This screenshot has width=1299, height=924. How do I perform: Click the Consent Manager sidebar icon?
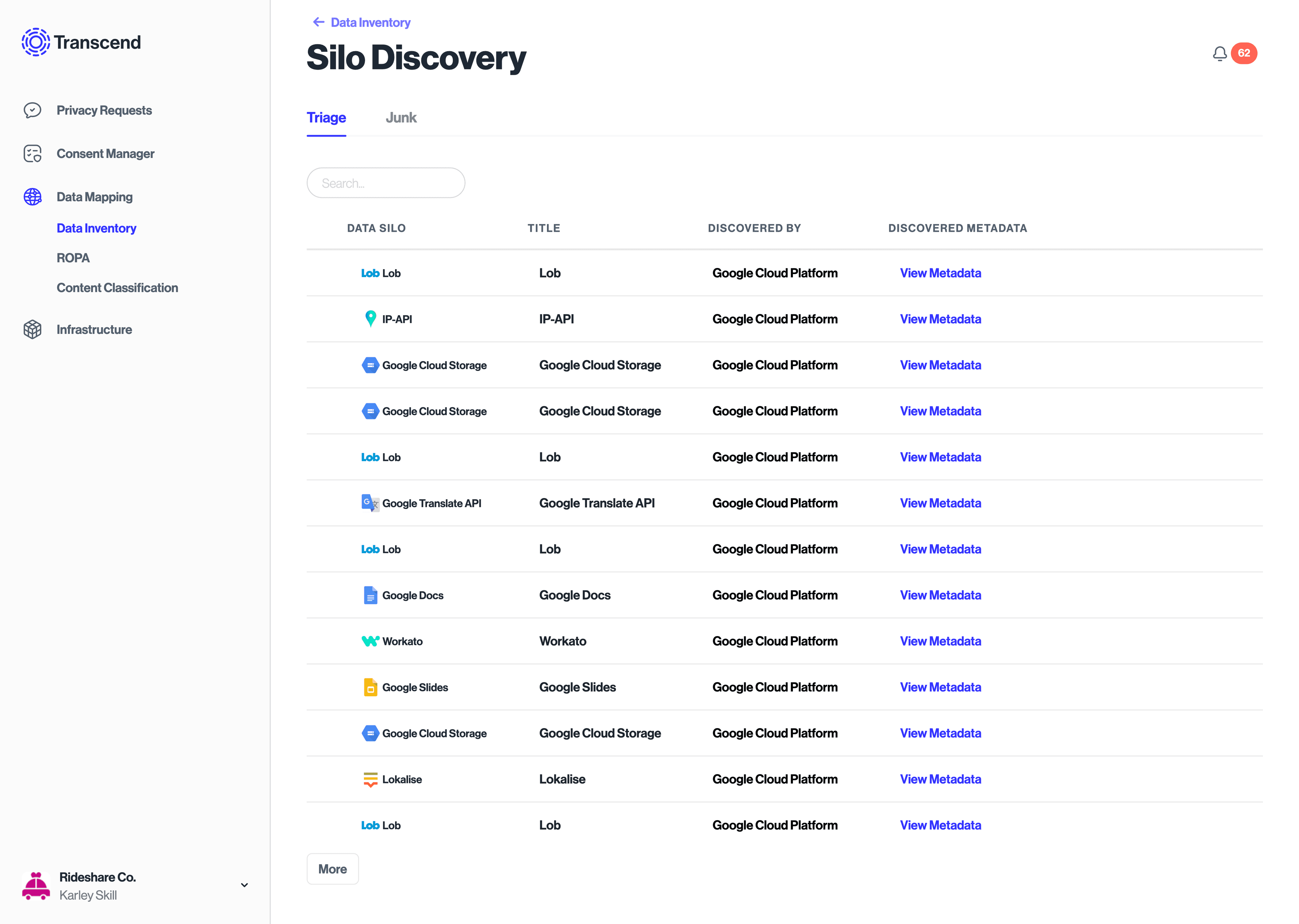click(32, 153)
